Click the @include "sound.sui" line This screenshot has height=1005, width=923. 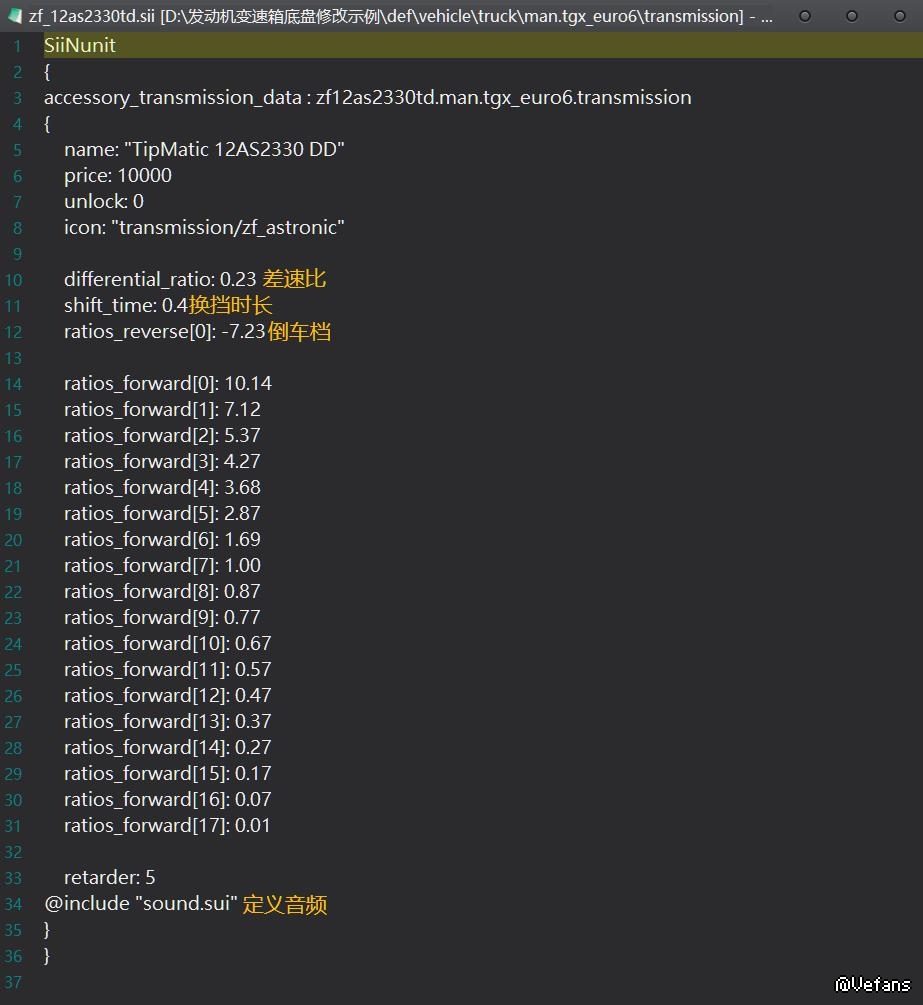(x=140, y=904)
